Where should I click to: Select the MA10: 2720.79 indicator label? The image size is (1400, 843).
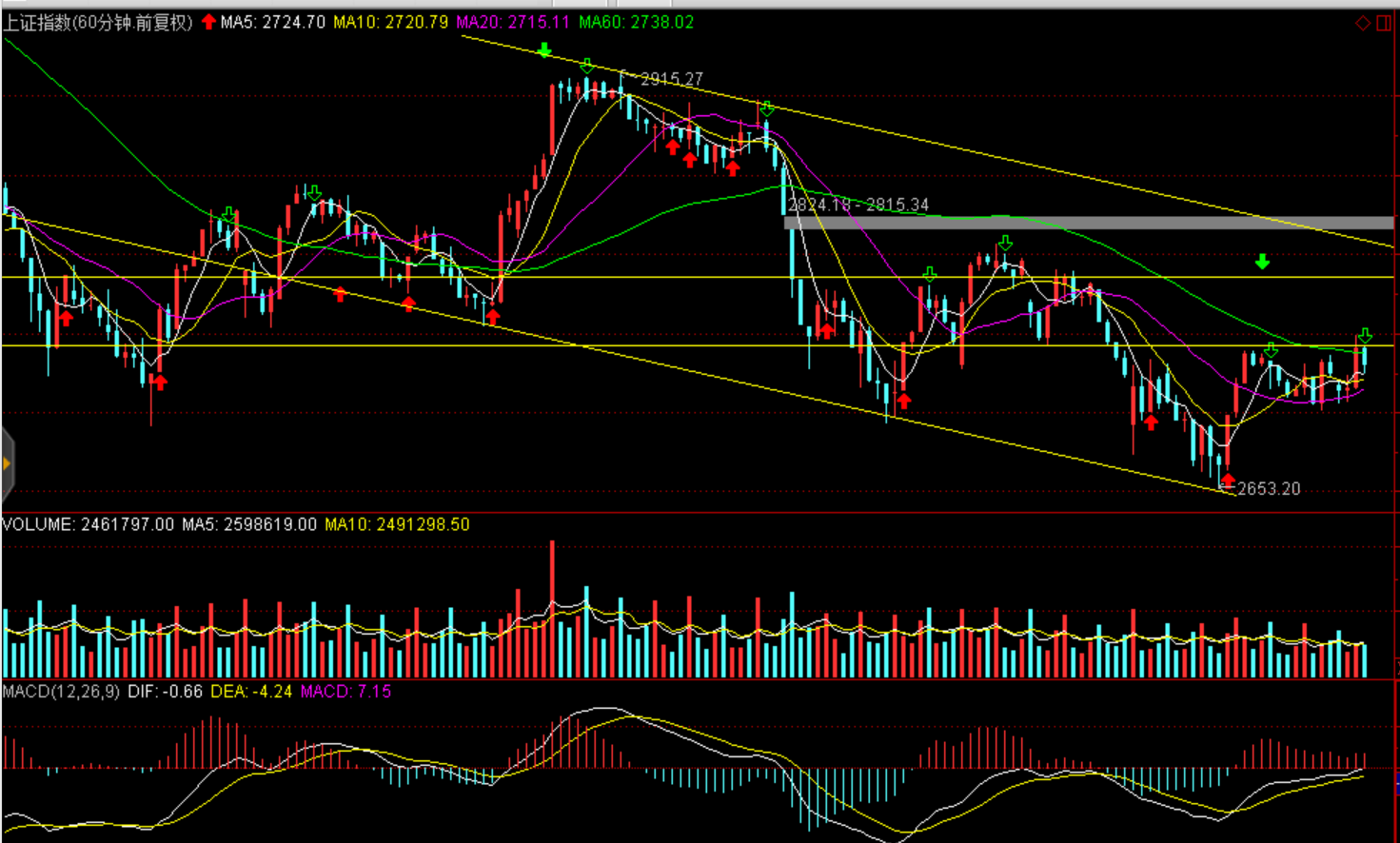(x=390, y=22)
